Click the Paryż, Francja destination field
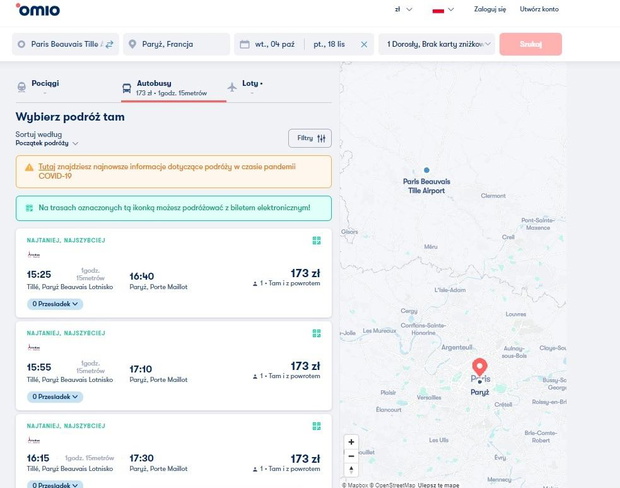 [176, 44]
